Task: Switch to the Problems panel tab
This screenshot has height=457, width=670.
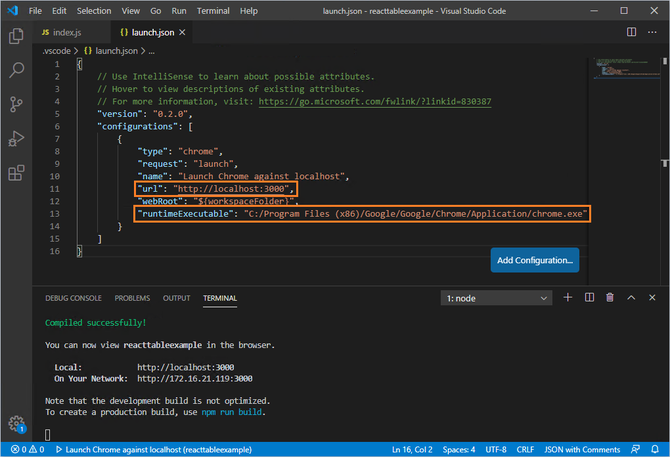Action: click(132, 298)
